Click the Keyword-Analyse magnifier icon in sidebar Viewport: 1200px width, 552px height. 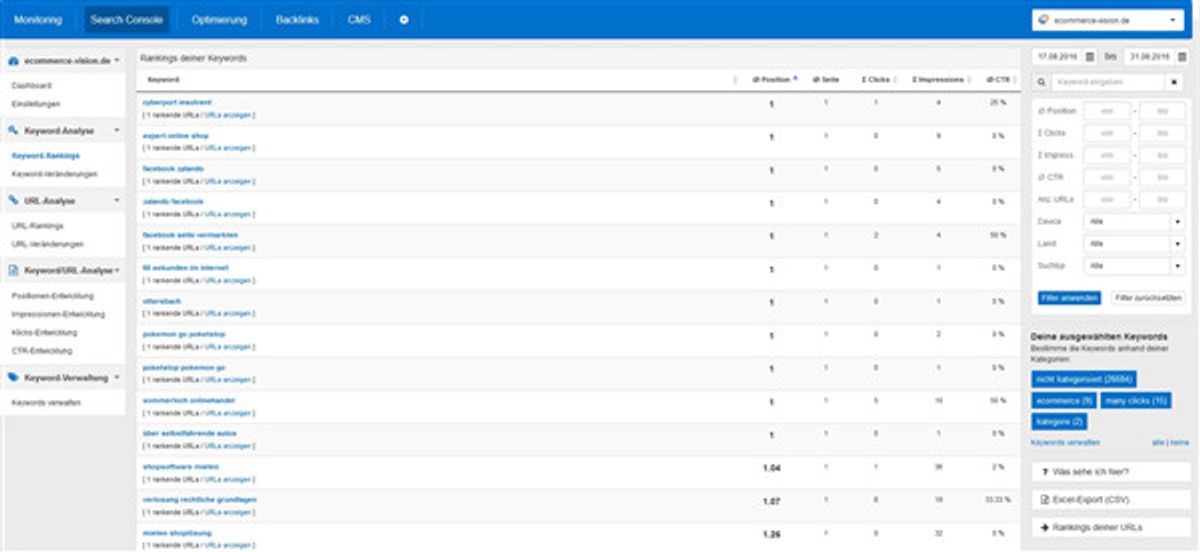point(14,130)
